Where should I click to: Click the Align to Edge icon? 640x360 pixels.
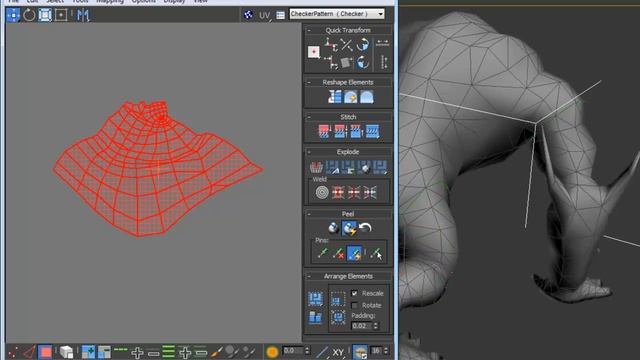346,62
